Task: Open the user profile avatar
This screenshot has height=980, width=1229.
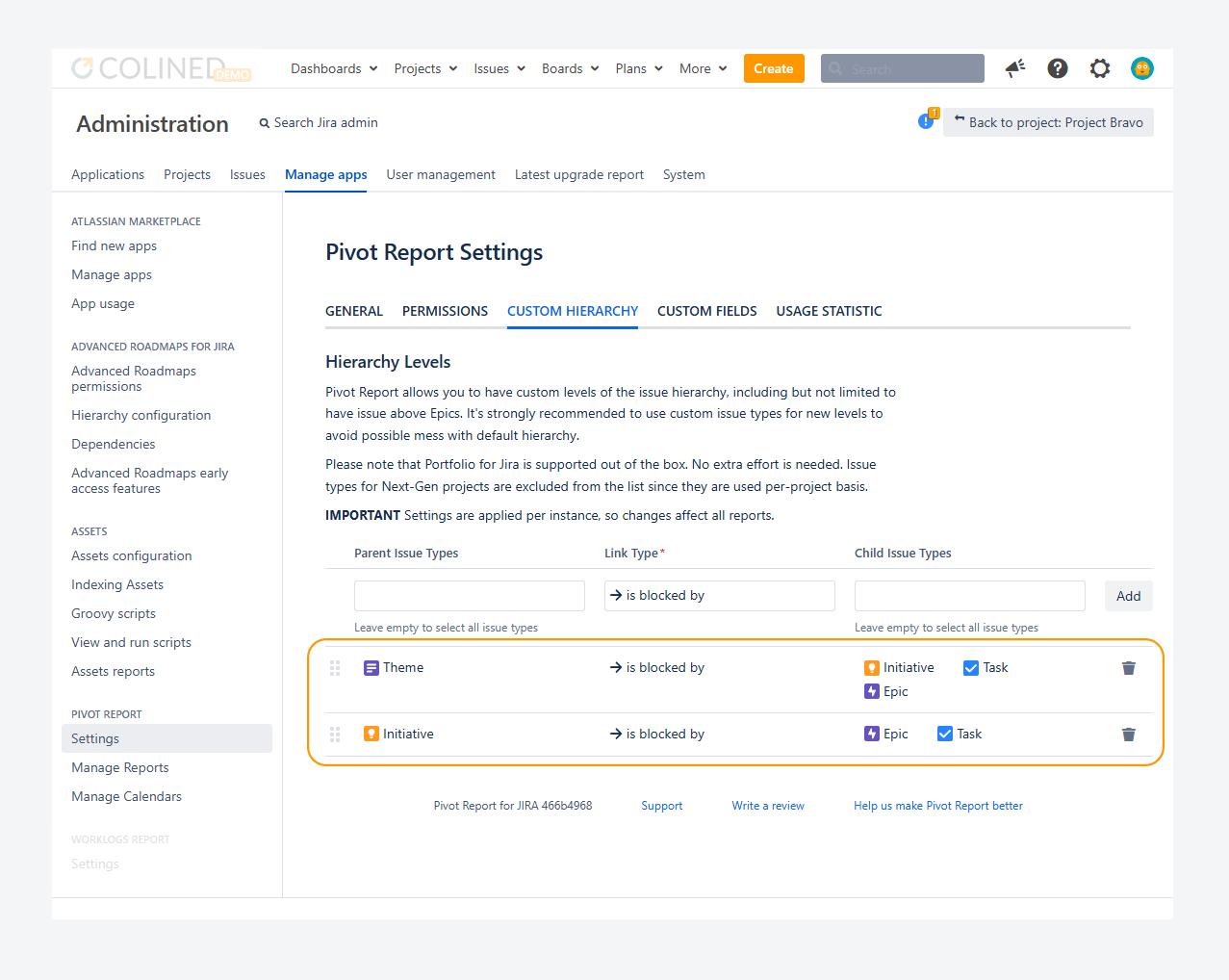Action: coord(1142,68)
